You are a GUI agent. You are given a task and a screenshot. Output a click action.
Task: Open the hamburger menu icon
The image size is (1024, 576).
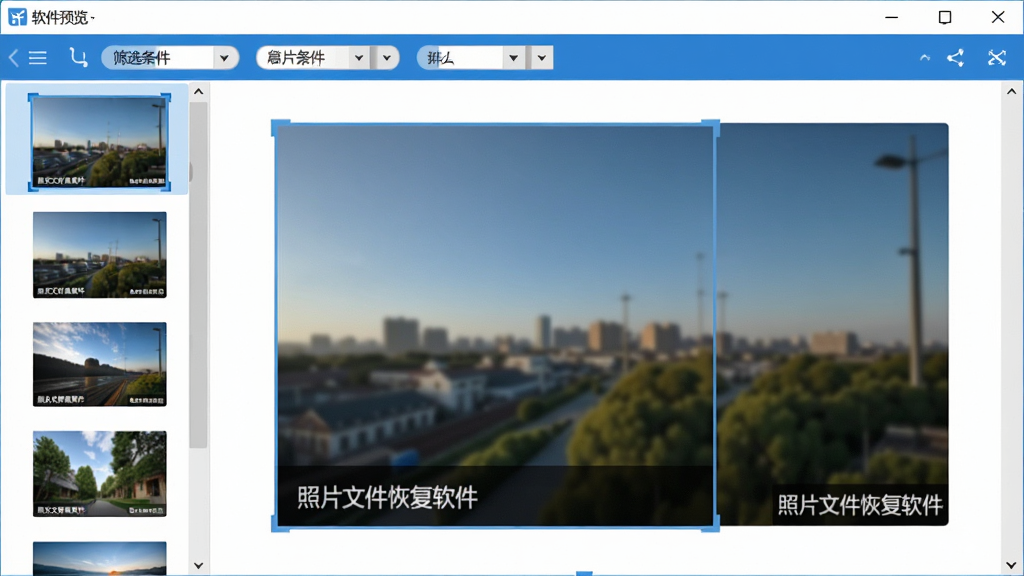pos(38,57)
